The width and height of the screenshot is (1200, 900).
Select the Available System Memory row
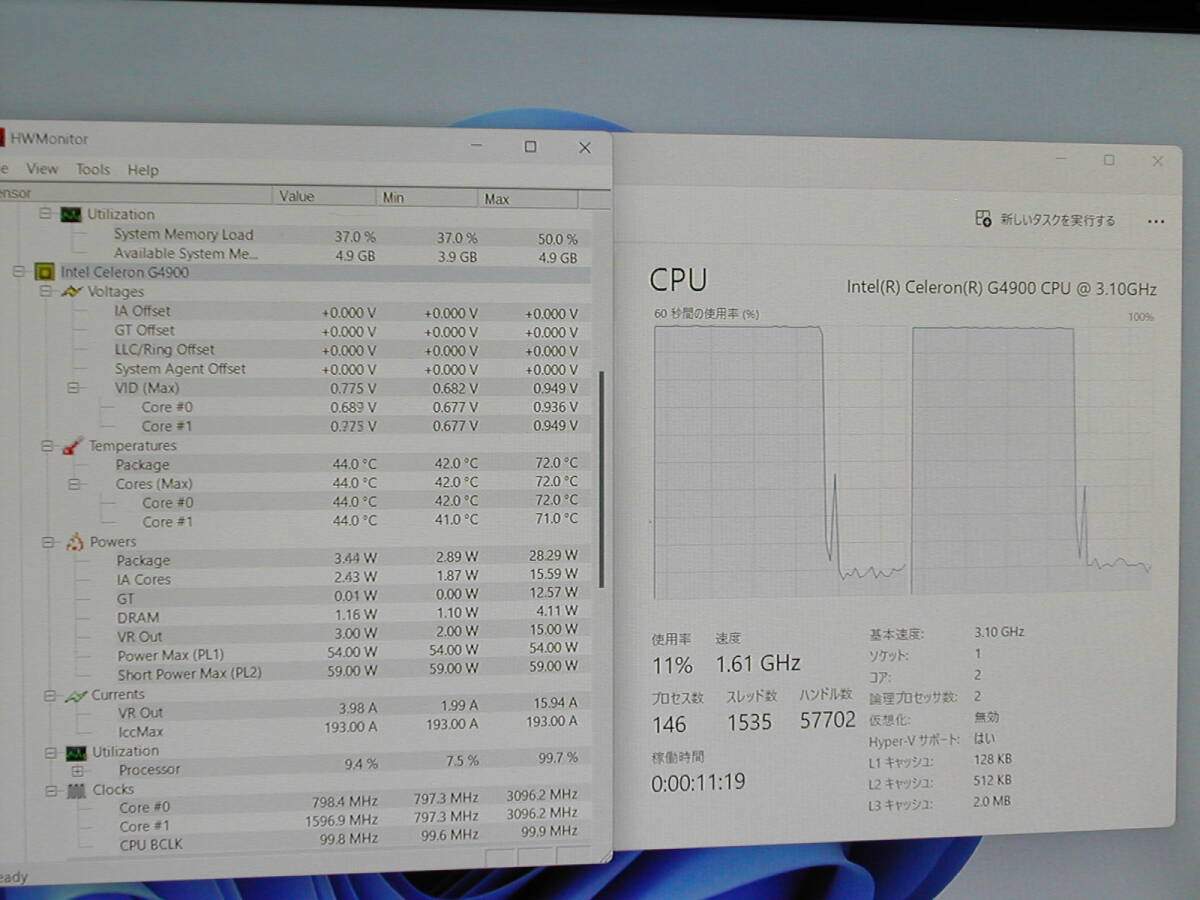pos(296,254)
